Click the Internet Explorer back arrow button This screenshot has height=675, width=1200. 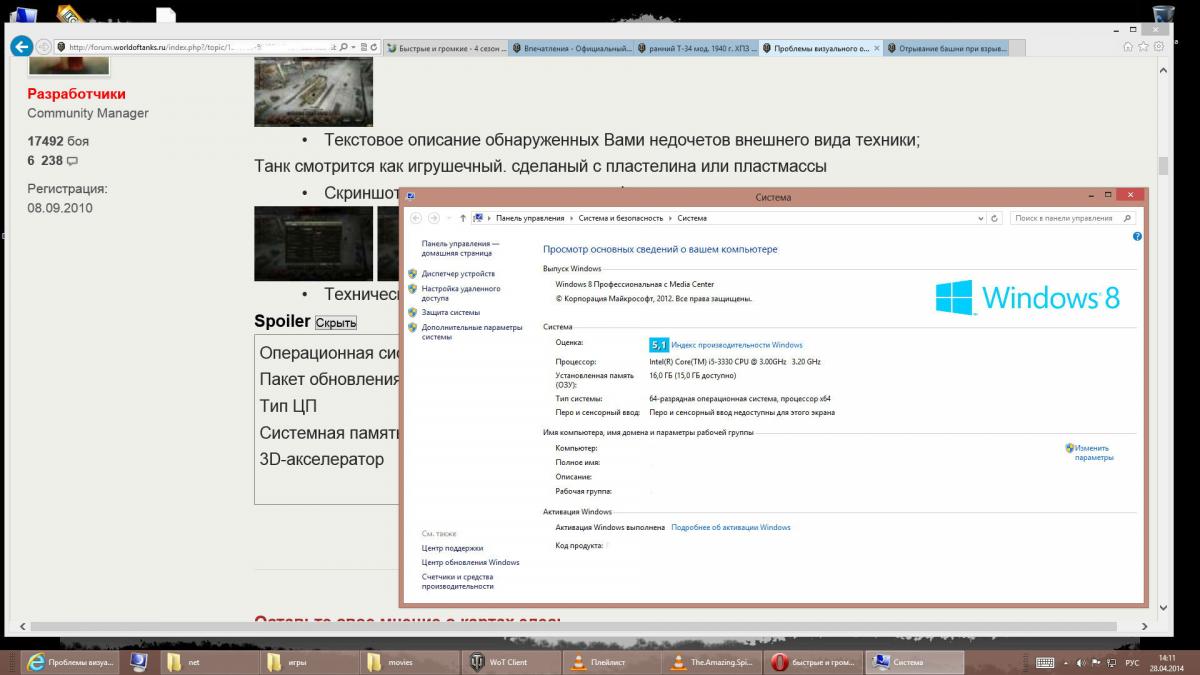click(x=21, y=47)
